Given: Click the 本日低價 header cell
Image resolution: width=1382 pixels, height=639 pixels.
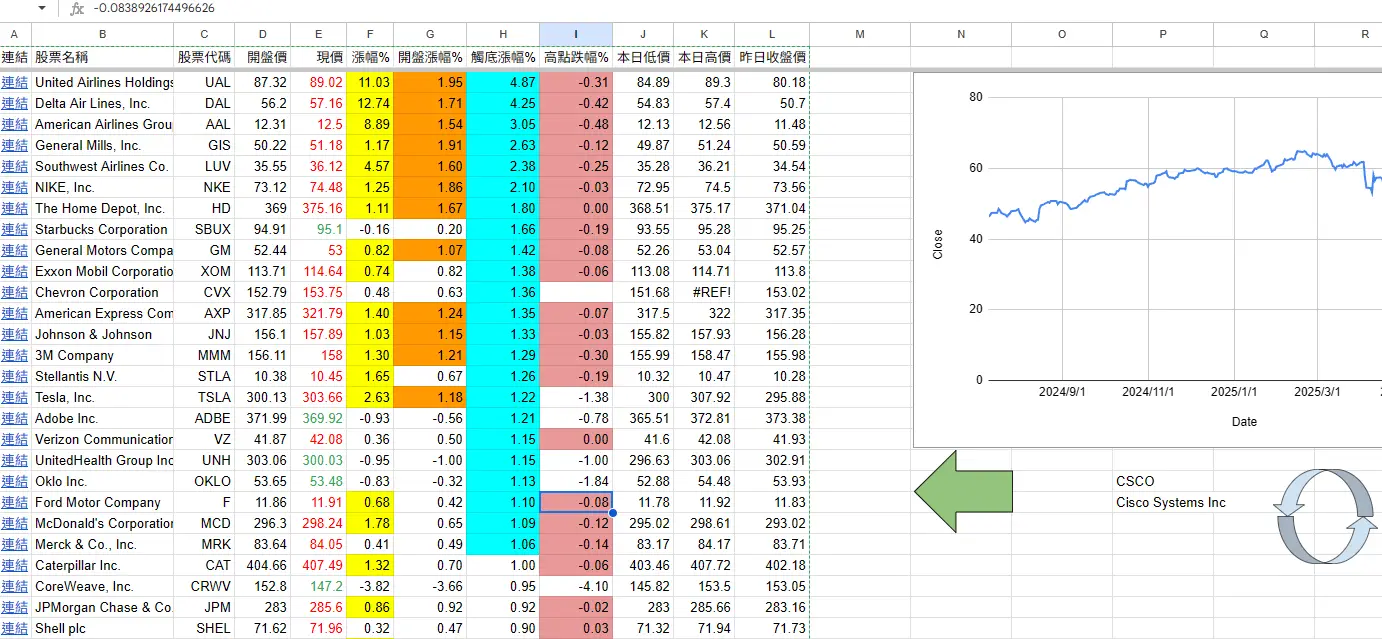Looking at the screenshot, I should [643, 57].
